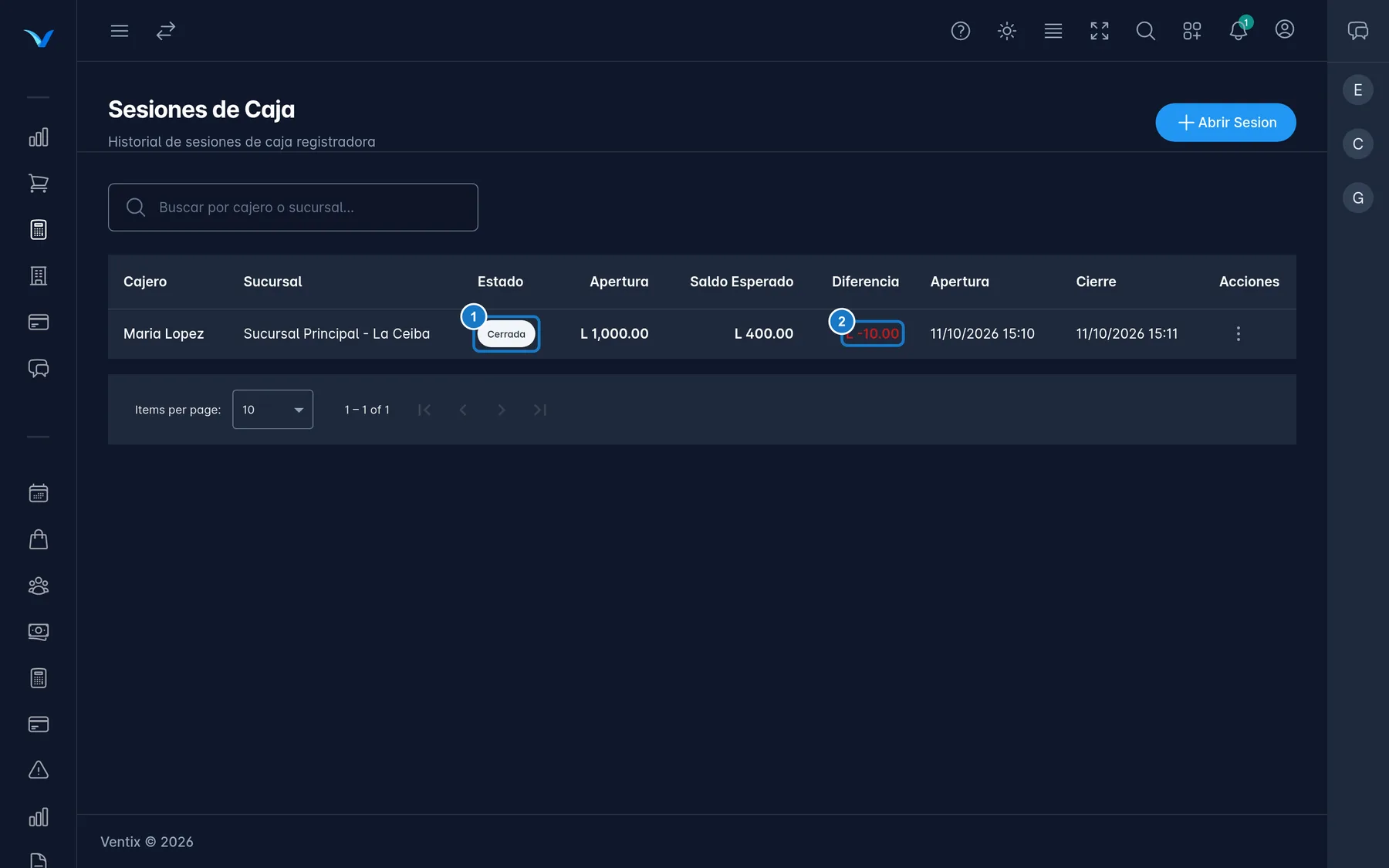Viewport: 1389px width, 868px height.
Task: Focus the Buscar por cajero o sucursal field
Action: coord(293,208)
